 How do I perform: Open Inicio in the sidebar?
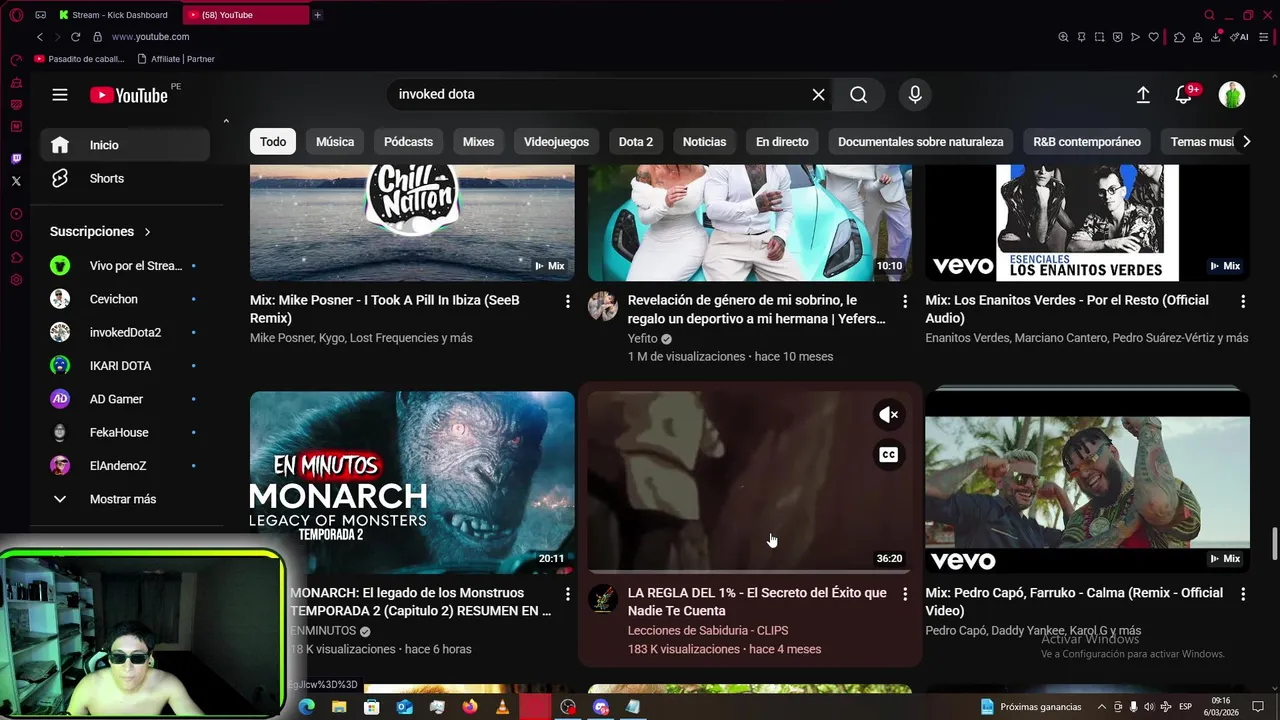pos(125,145)
